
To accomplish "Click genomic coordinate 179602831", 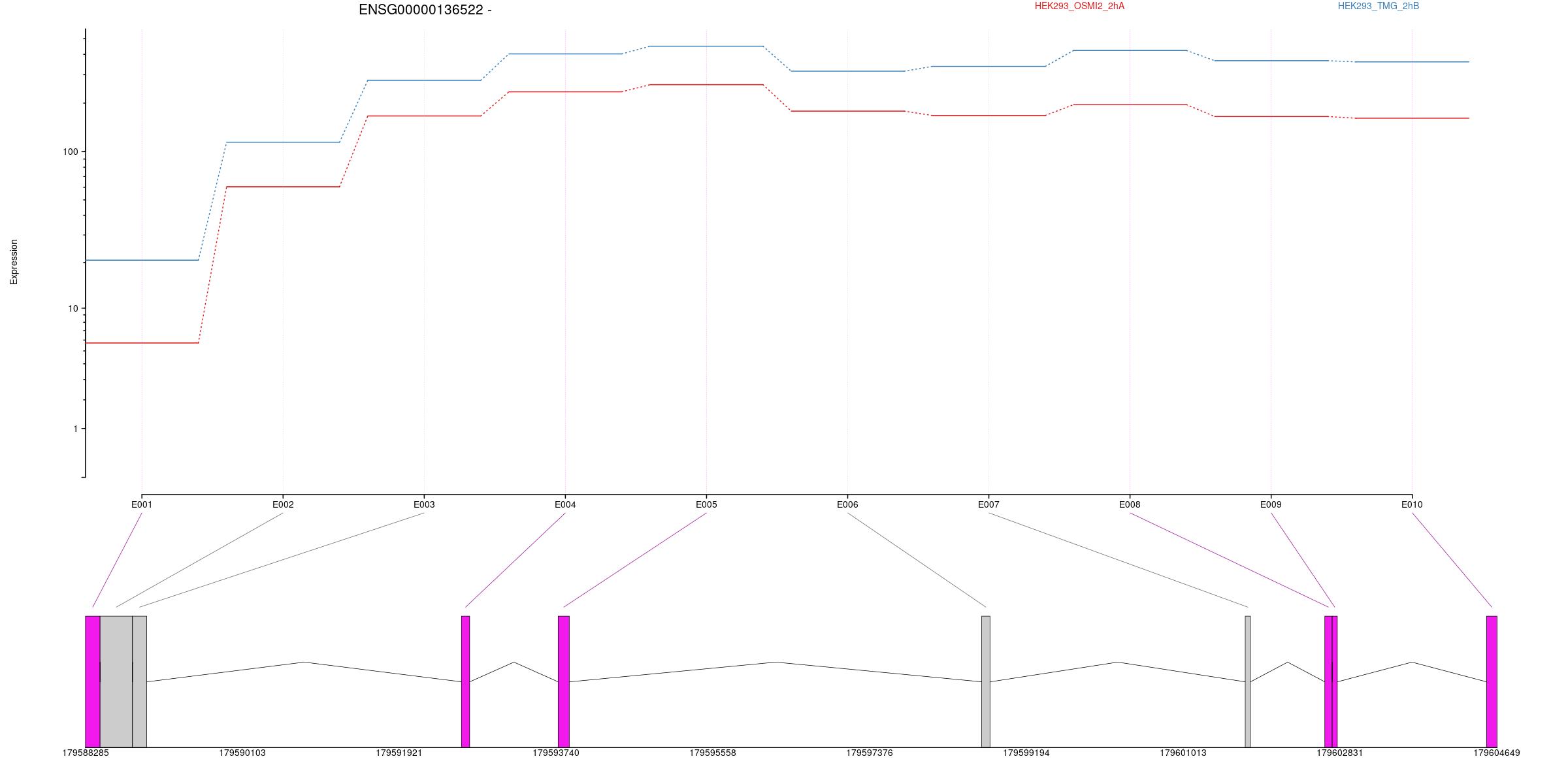I will (x=1340, y=753).
